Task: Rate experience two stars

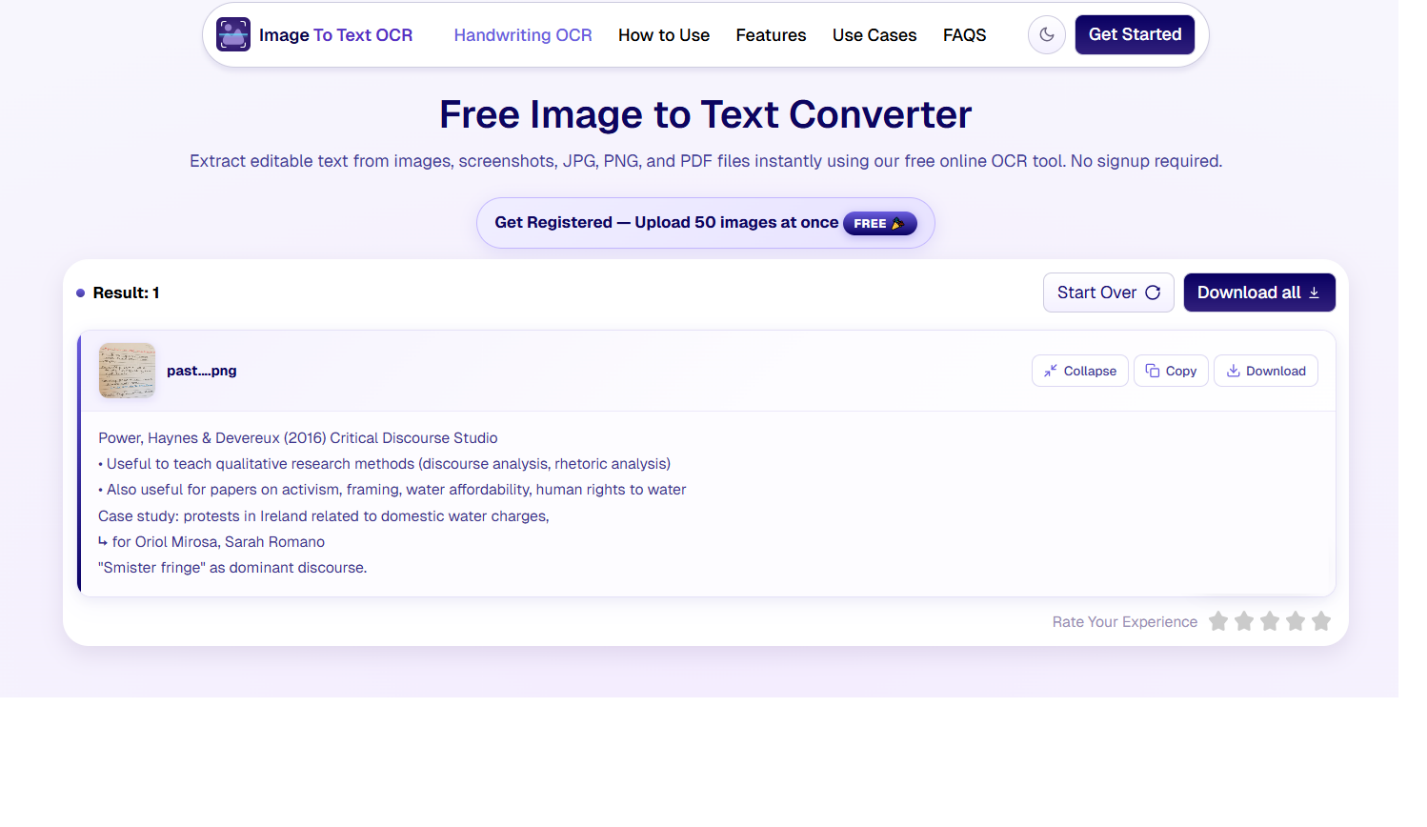Action: point(1244,622)
